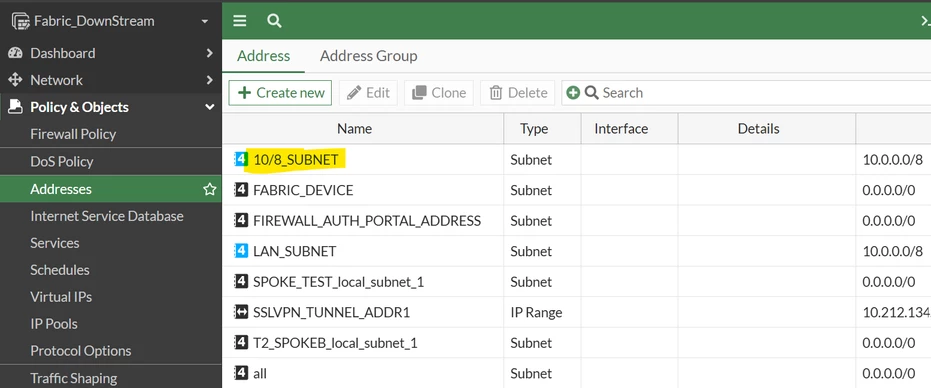Screen dimensions: 931x388
Task: Open Protocol Options menu item
Action: coord(81,351)
